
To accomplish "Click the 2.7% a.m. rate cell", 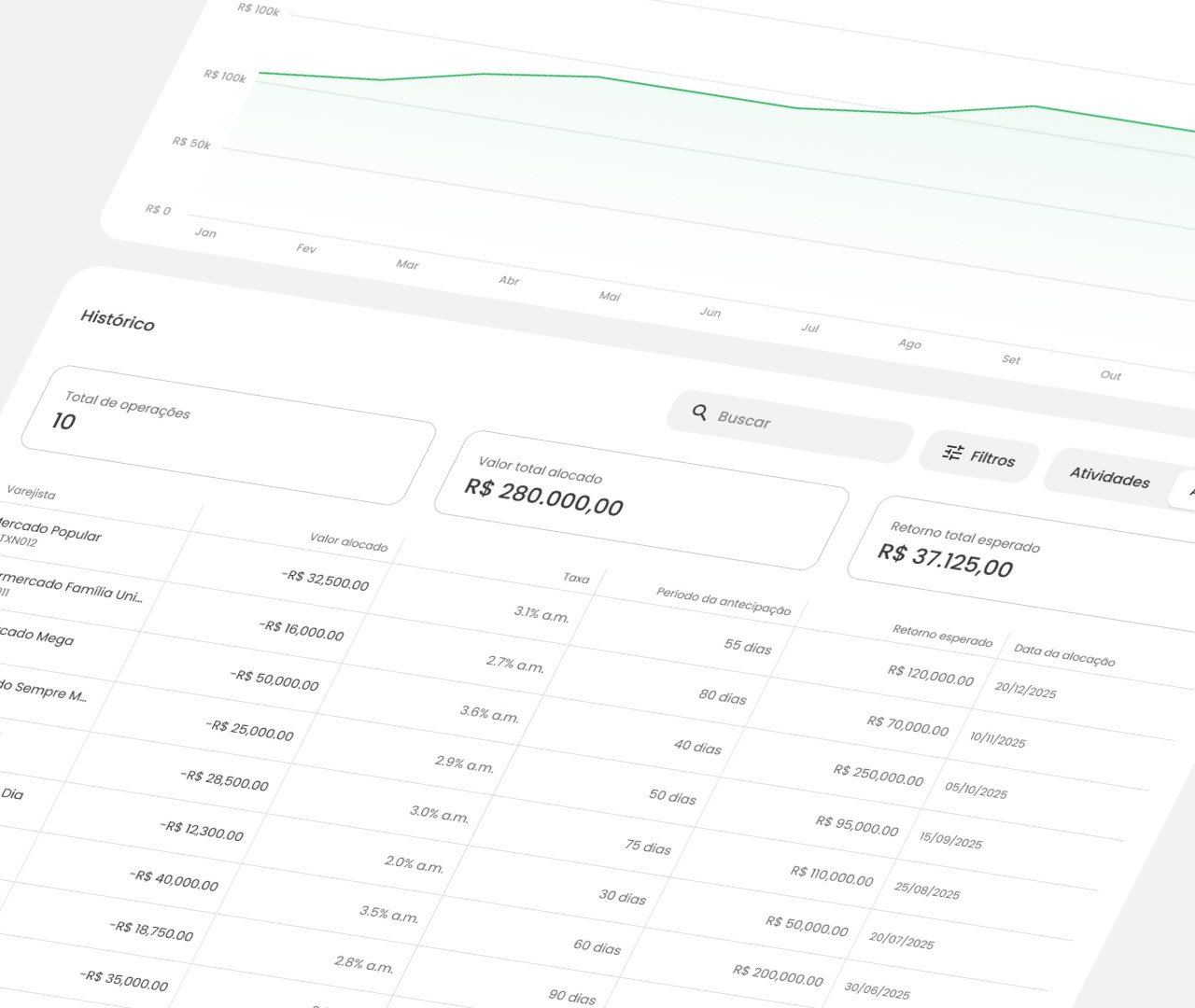I will coord(515,665).
